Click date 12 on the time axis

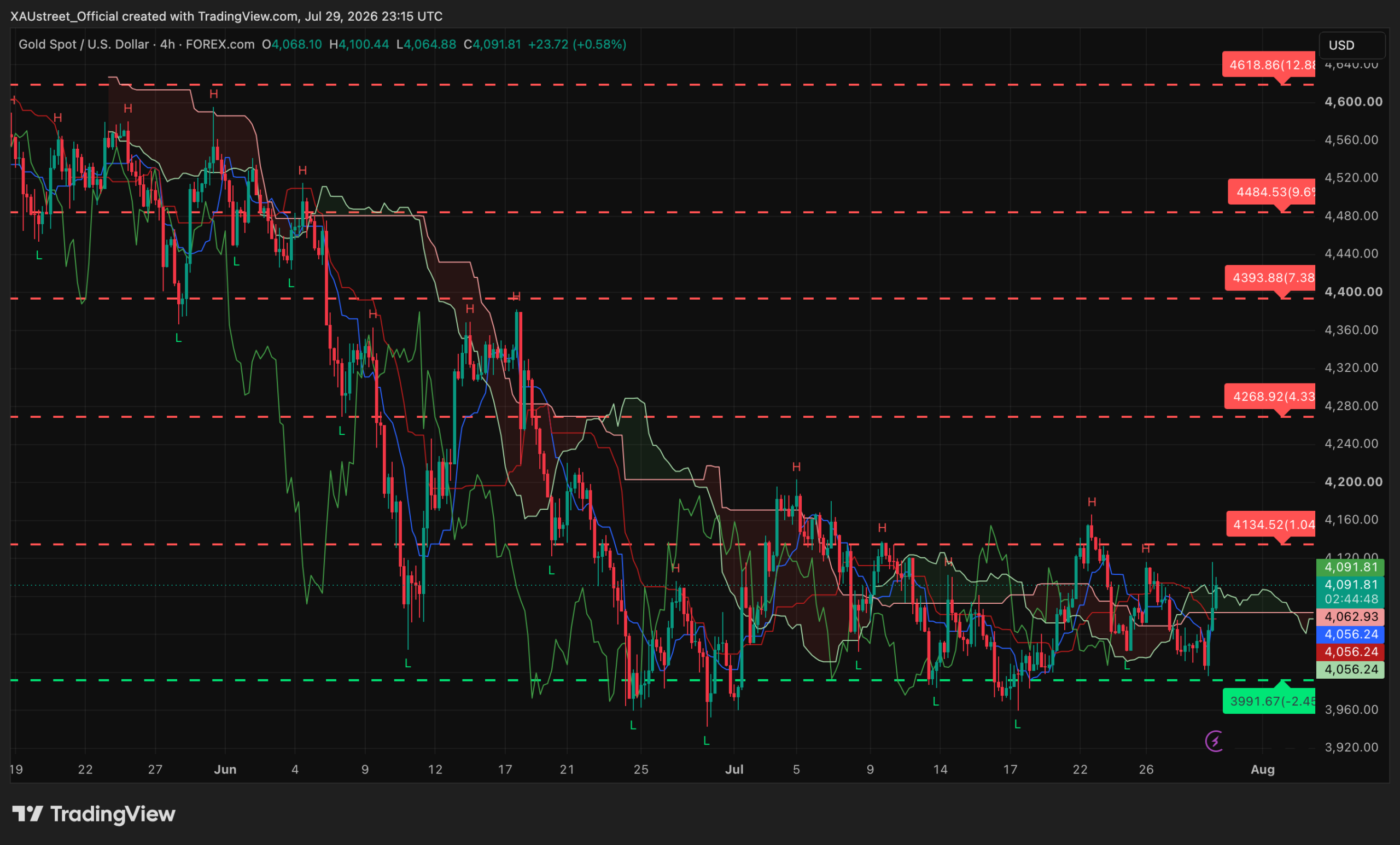(x=435, y=770)
